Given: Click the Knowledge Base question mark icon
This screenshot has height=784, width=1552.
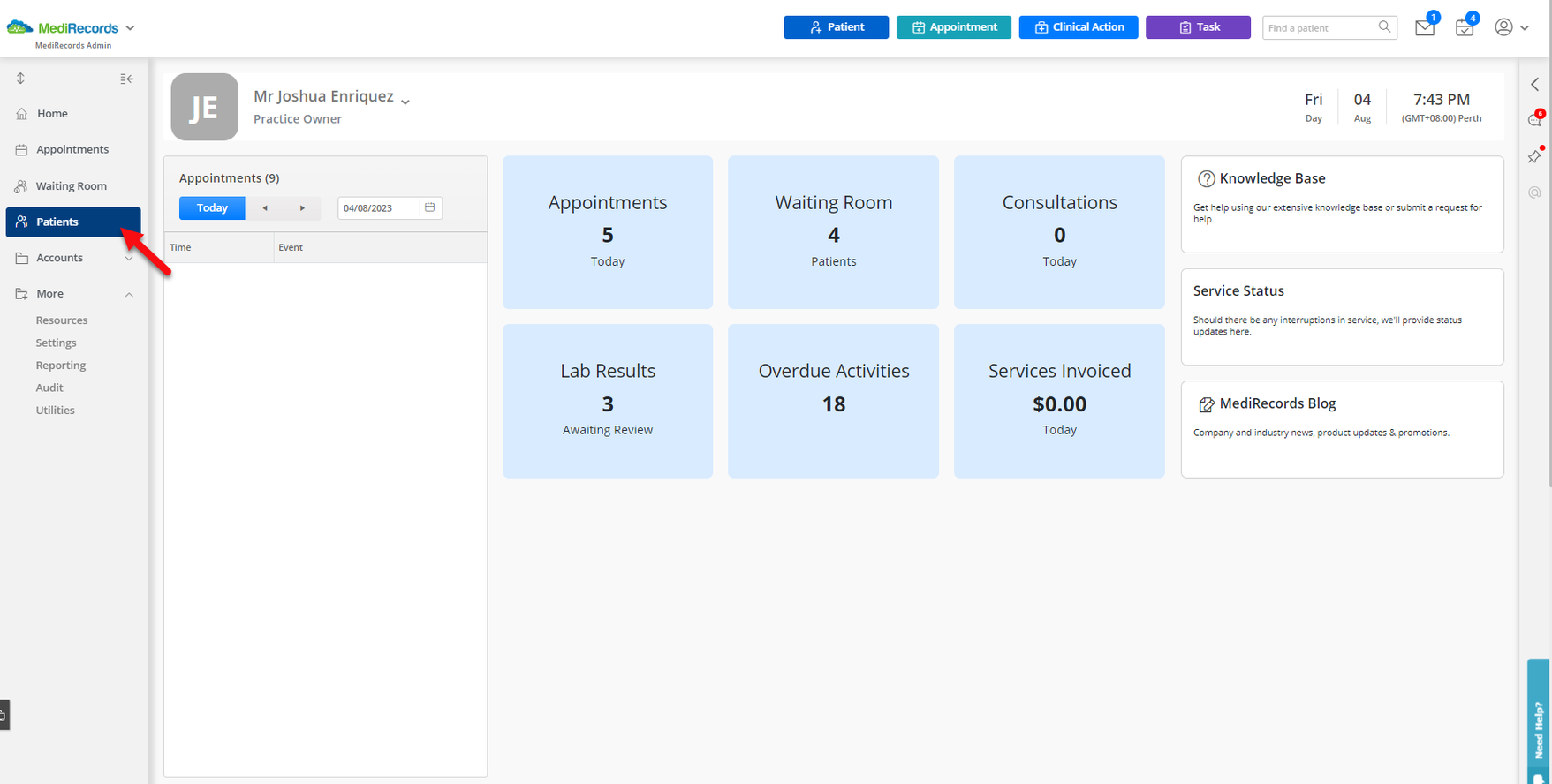Looking at the screenshot, I should pyautogui.click(x=1206, y=179).
